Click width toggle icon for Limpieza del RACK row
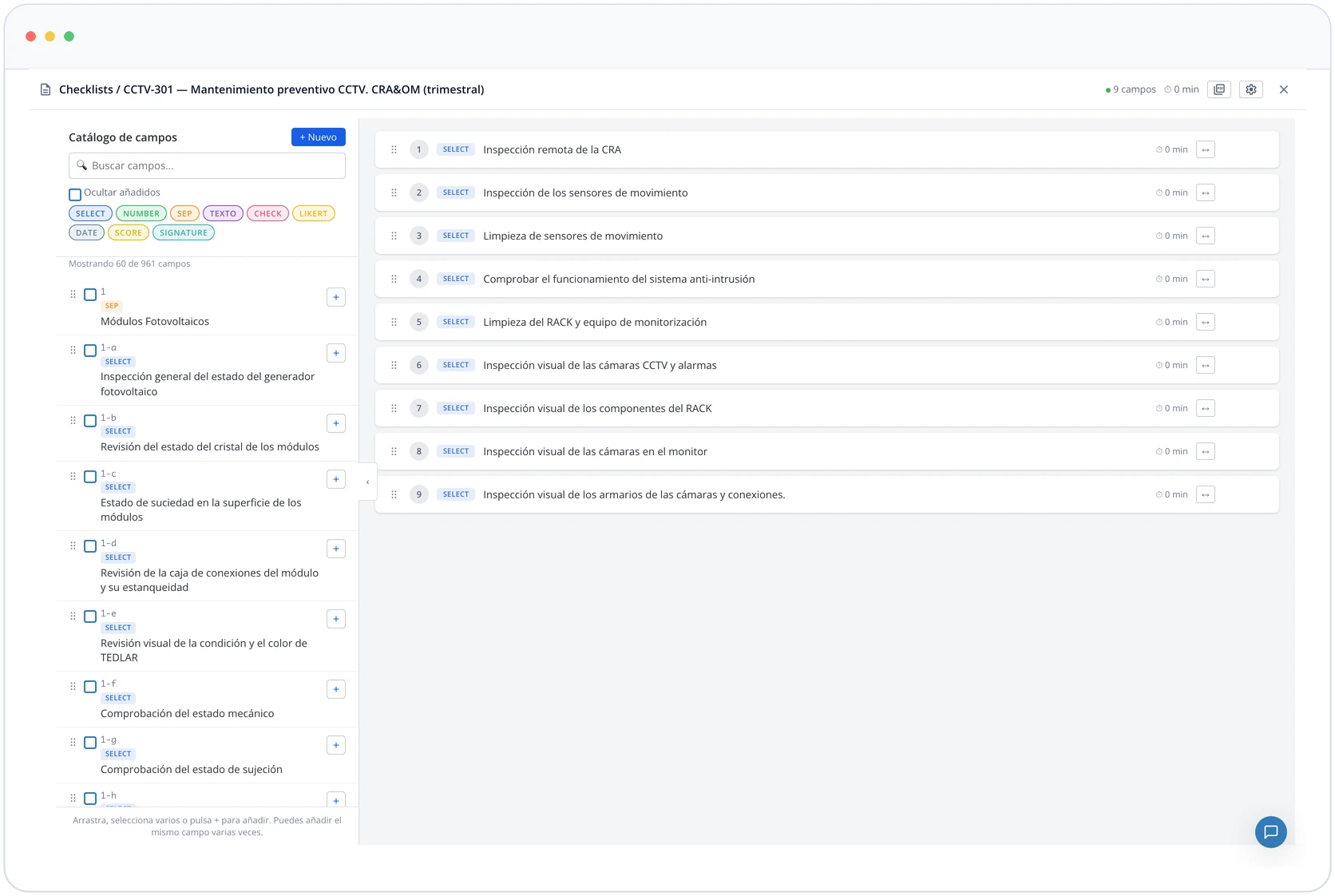This screenshot has height=896, width=1335. point(1206,322)
